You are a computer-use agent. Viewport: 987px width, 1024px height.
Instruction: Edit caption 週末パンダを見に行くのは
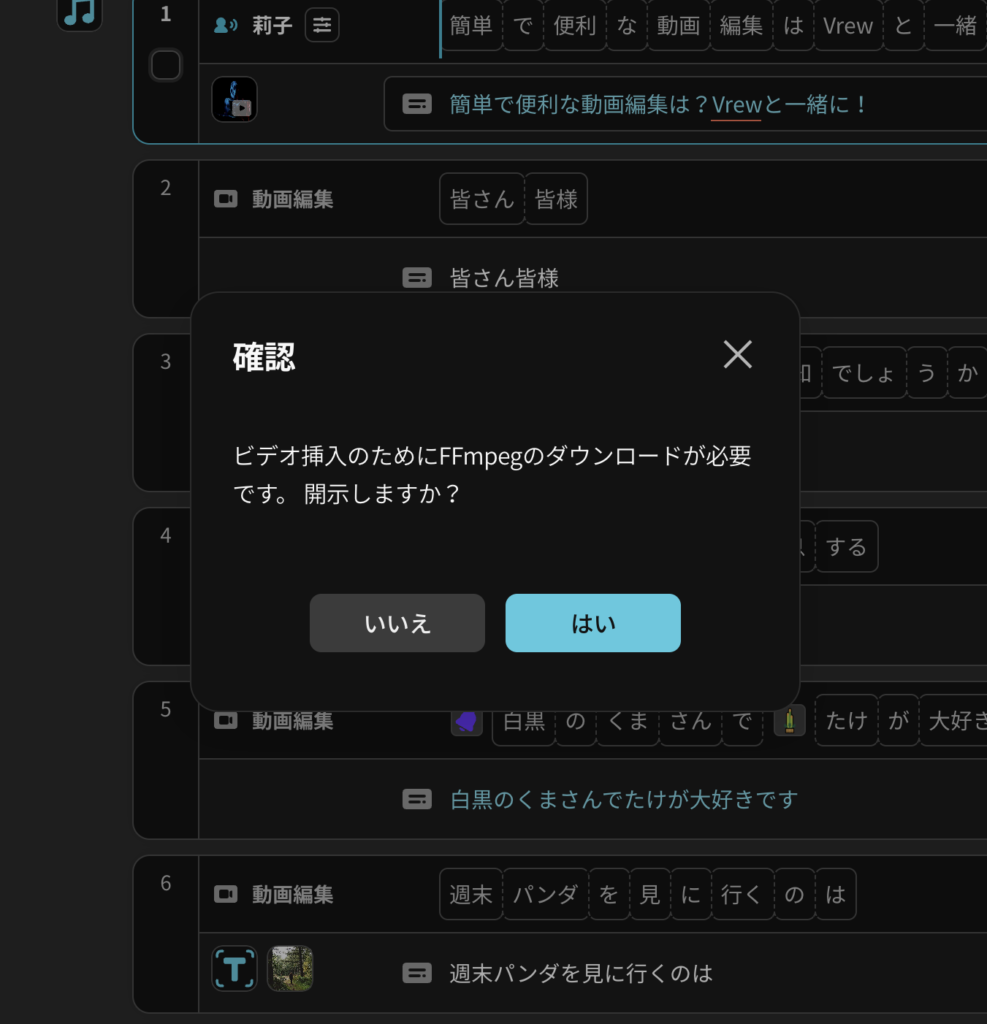(x=581, y=973)
